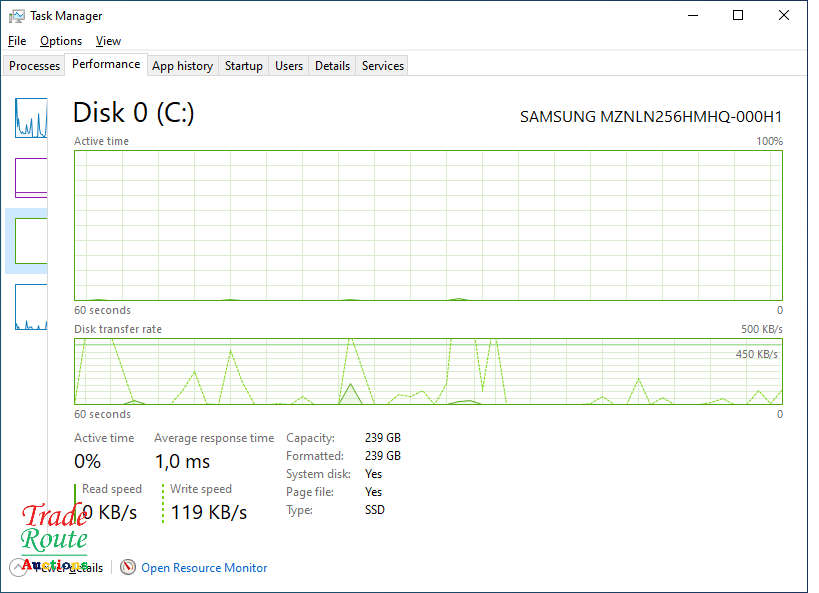Click the highlighted Disk 0 sidebar thumbnail

coord(31,241)
